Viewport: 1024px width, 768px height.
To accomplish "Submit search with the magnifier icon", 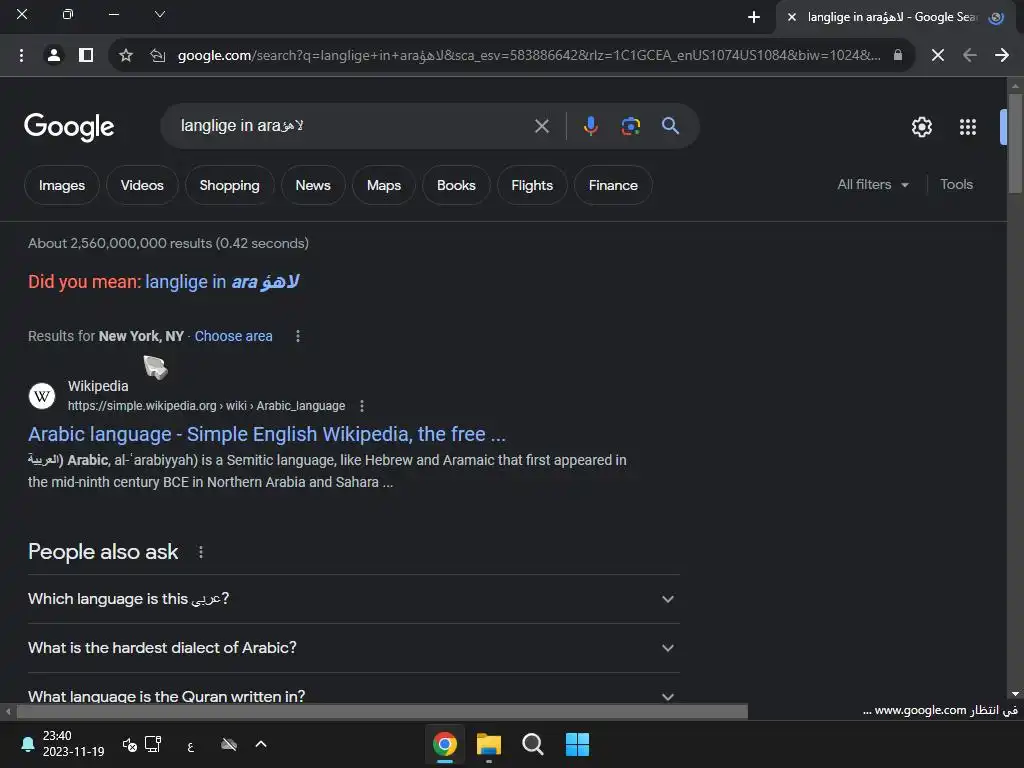I will [670, 126].
